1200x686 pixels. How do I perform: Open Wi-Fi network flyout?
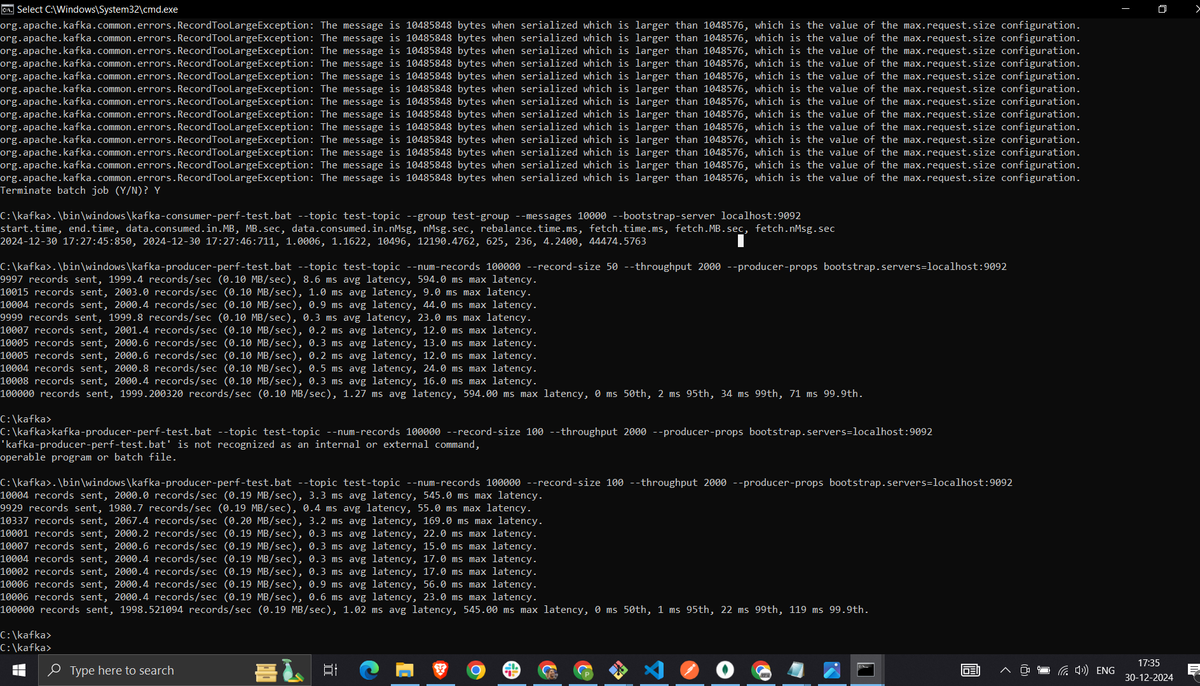1062,670
